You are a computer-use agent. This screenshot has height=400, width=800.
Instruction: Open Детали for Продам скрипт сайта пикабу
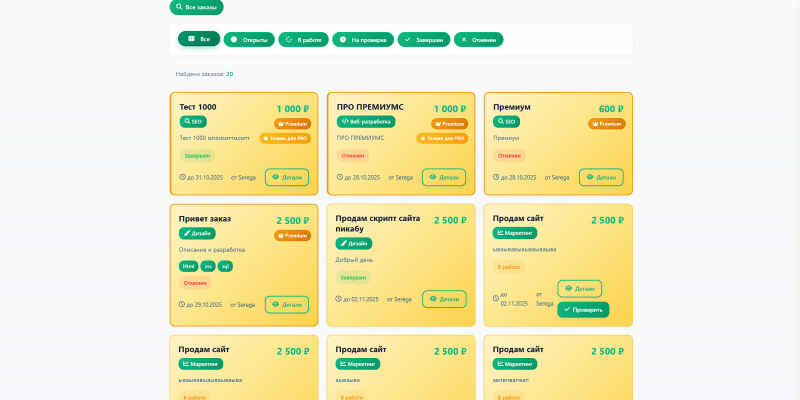click(x=444, y=299)
